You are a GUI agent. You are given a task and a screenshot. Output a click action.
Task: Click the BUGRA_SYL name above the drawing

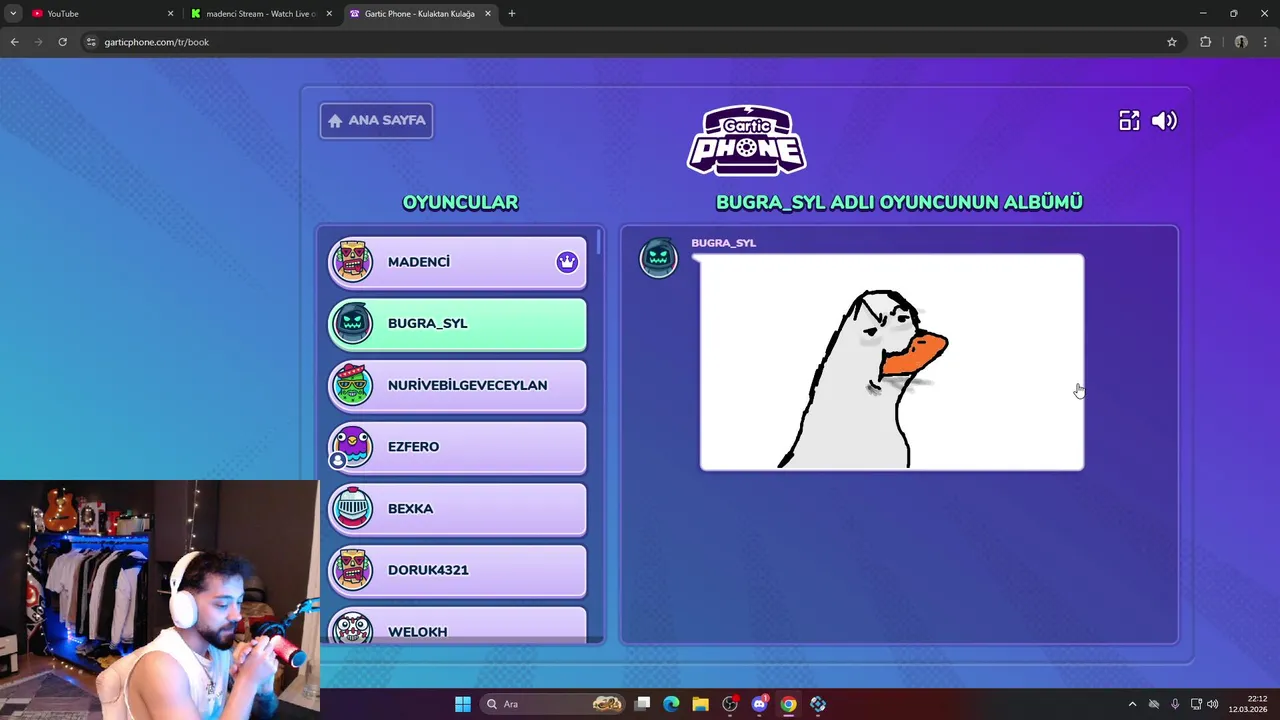click(x=723, y=243)
